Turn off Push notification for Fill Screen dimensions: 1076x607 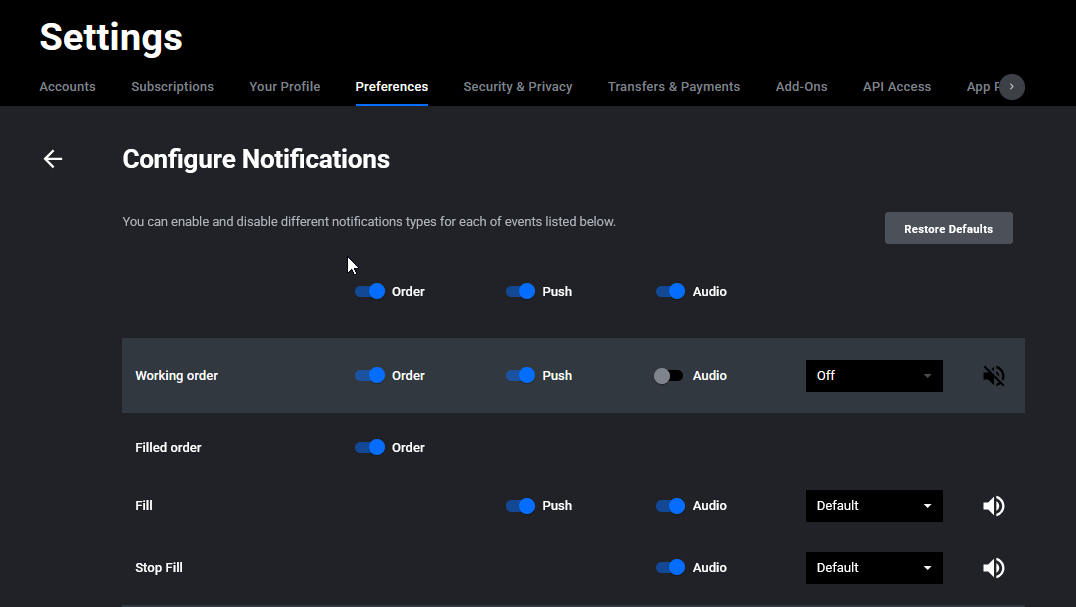(520, 506)
